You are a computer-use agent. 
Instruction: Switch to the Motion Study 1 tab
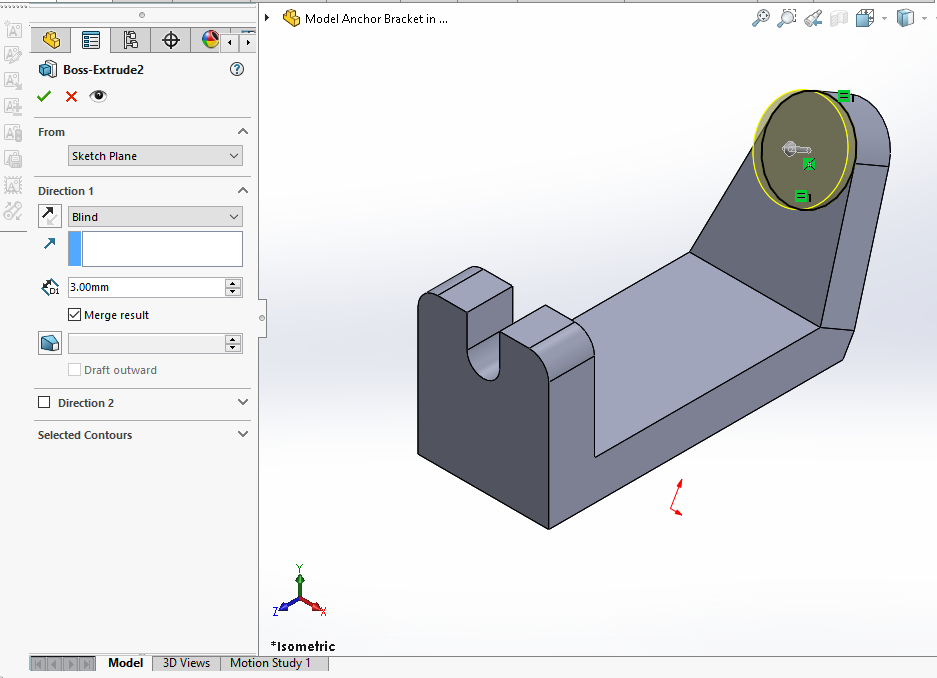pos(270,663)
